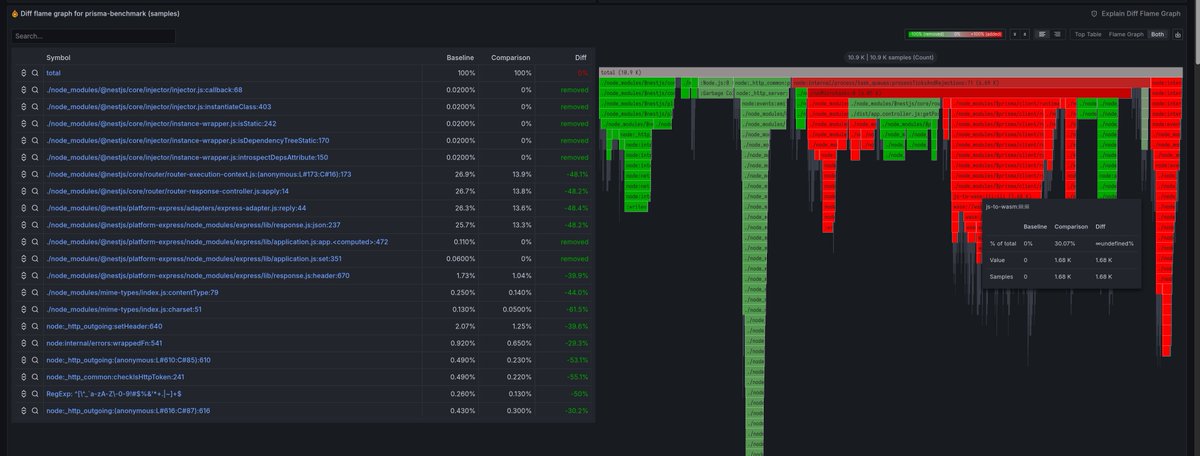Click the 1.04% comparison cell
1200x456 pixels.
point(521,276)
